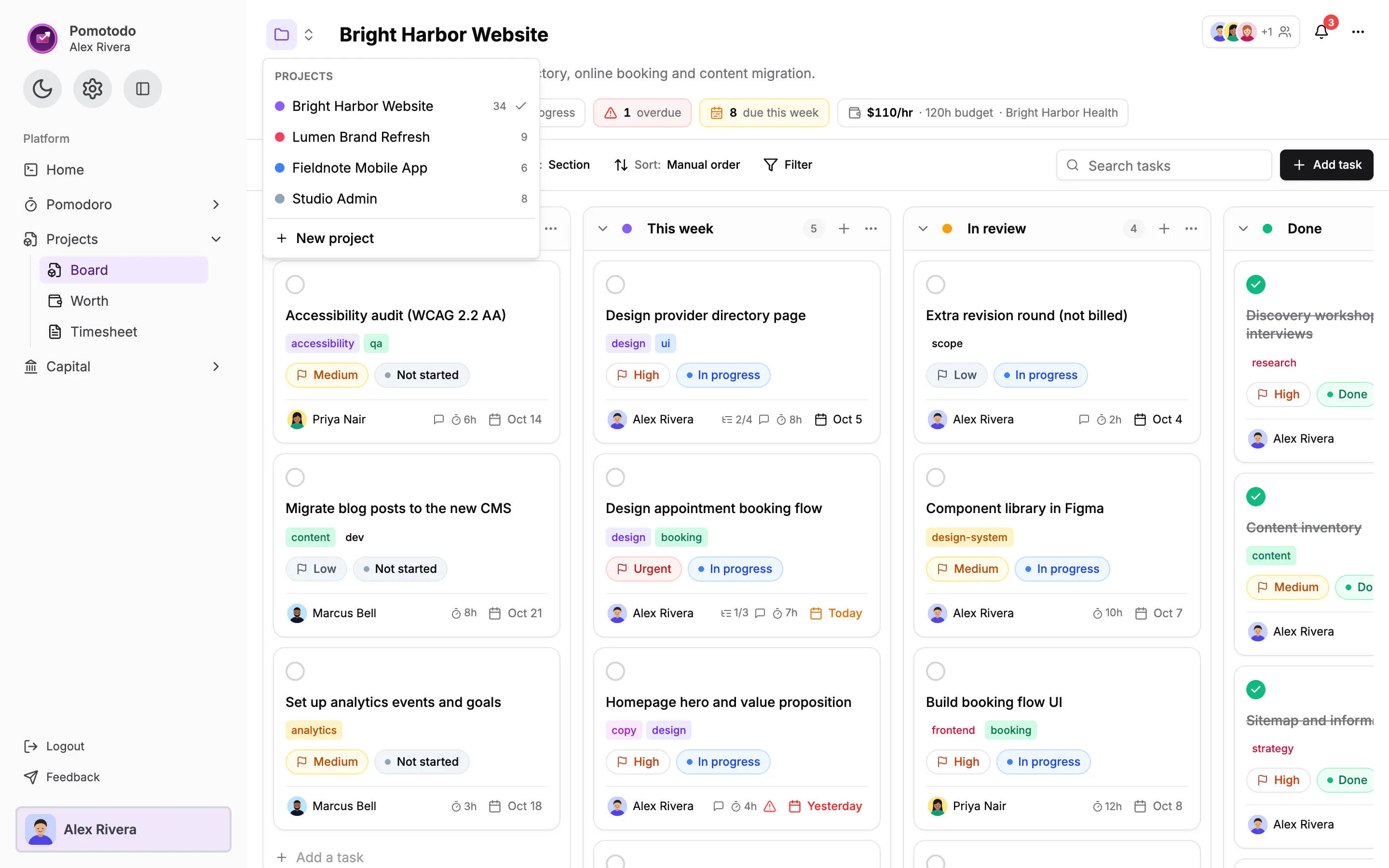Image resolution: width=1389 pixels, height=868 pixels.
Task: Collapse the This week column chevron
Action: point(603,229)
